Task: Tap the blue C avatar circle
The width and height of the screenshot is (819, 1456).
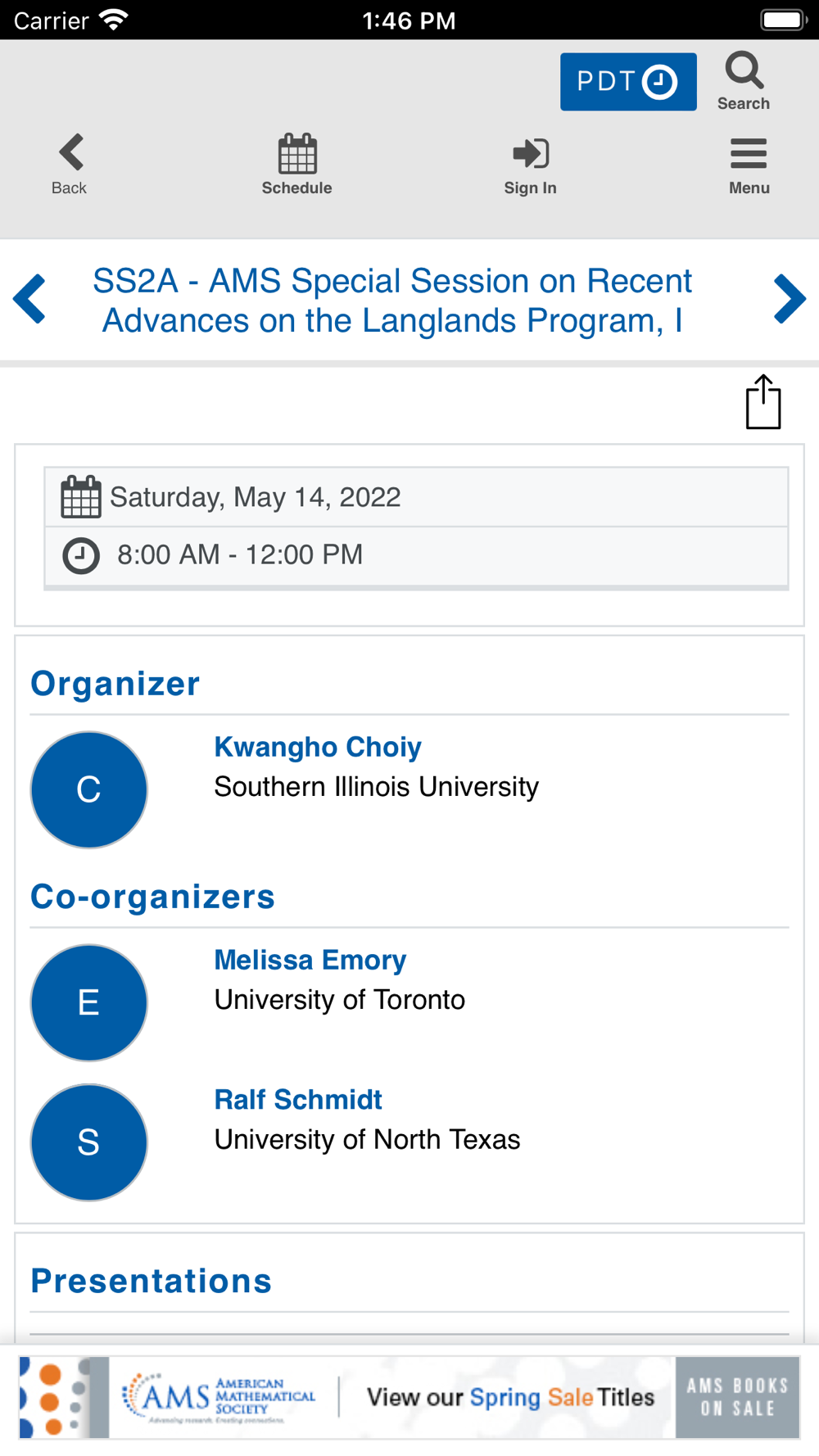Action: coord(89,789)
